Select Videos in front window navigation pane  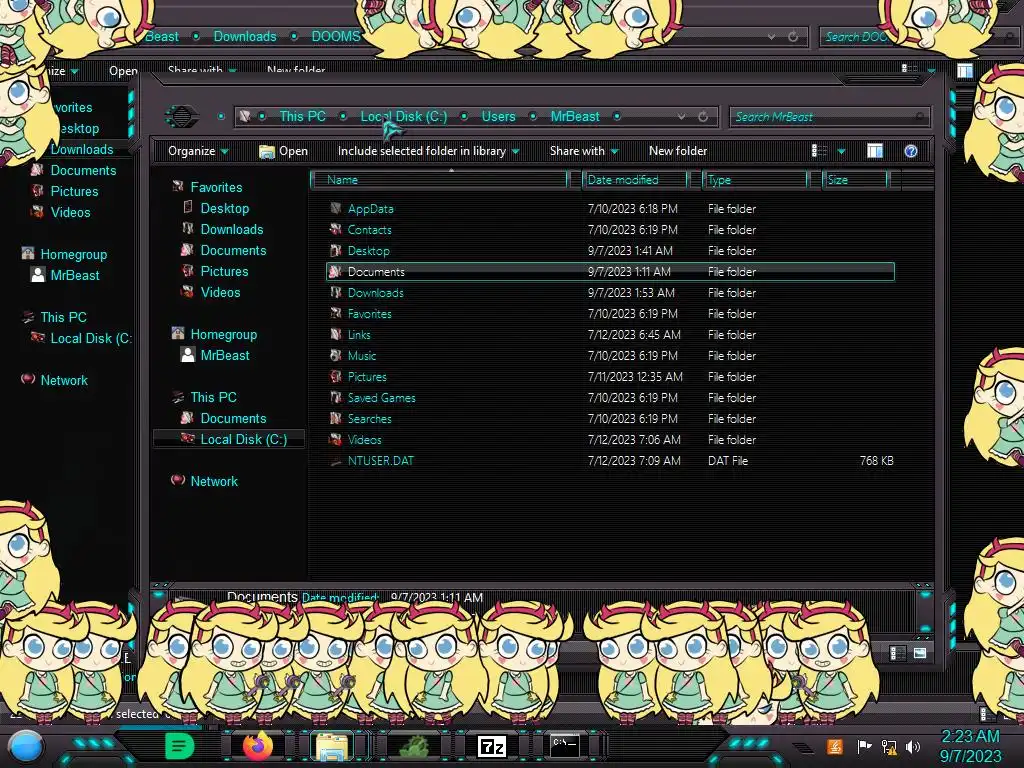coord(220,293)
